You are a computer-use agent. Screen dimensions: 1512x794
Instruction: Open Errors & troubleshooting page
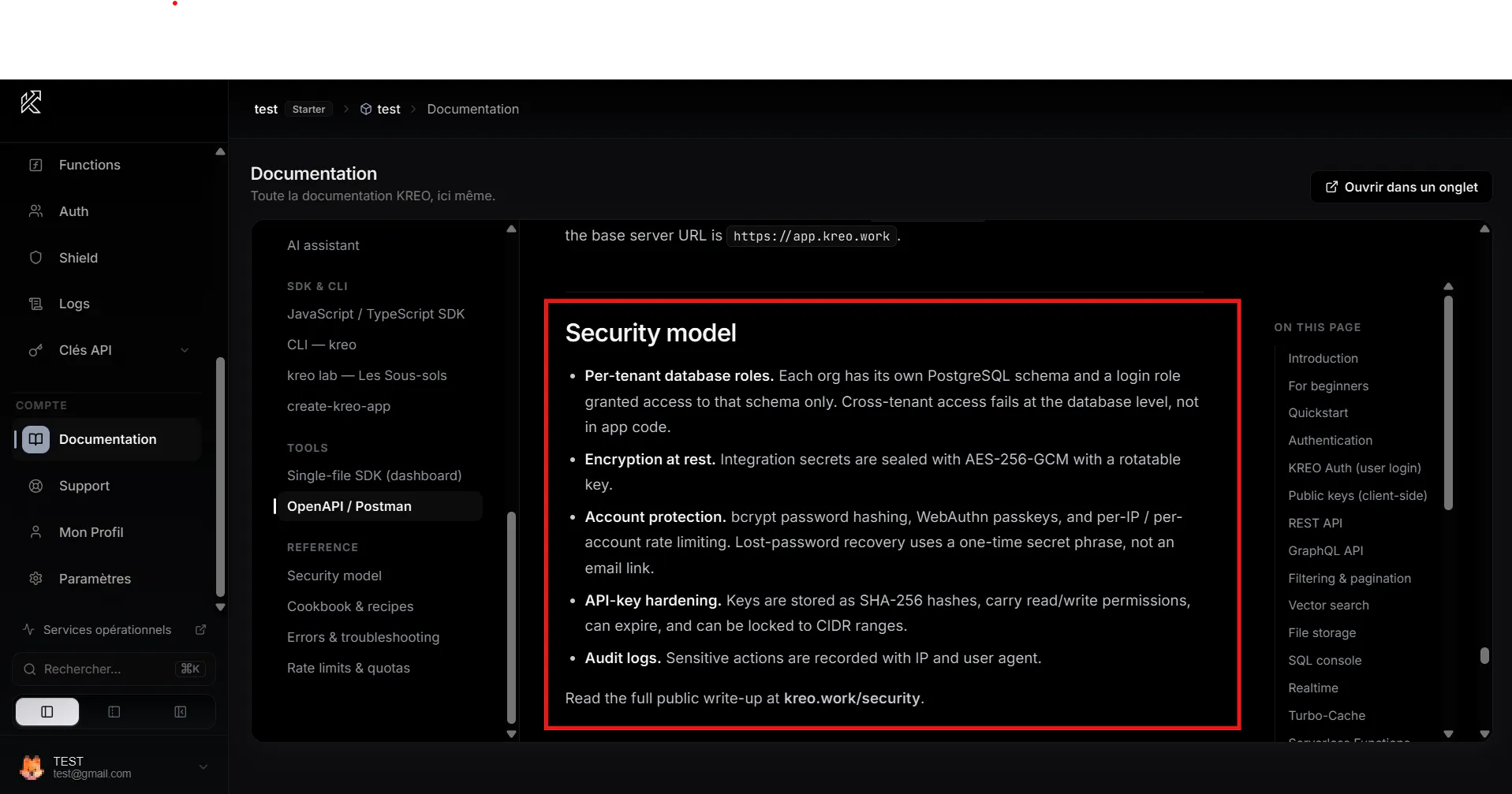click(x=364, y=637)
